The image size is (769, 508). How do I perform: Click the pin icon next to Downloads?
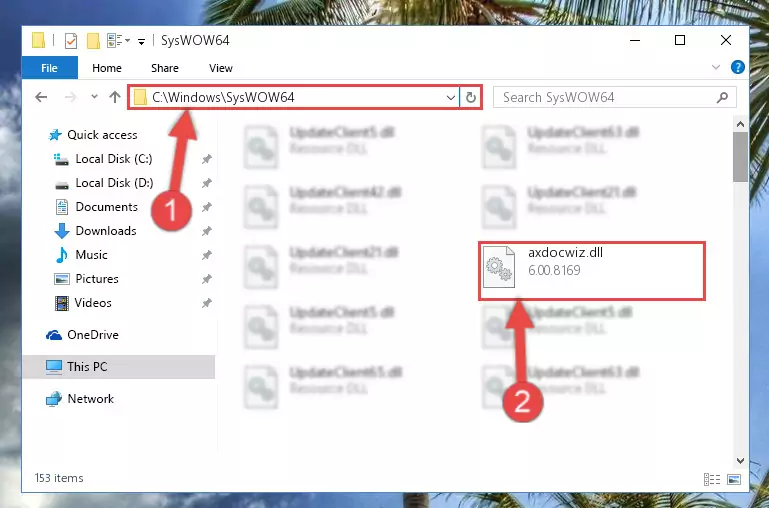click(206, 231)
